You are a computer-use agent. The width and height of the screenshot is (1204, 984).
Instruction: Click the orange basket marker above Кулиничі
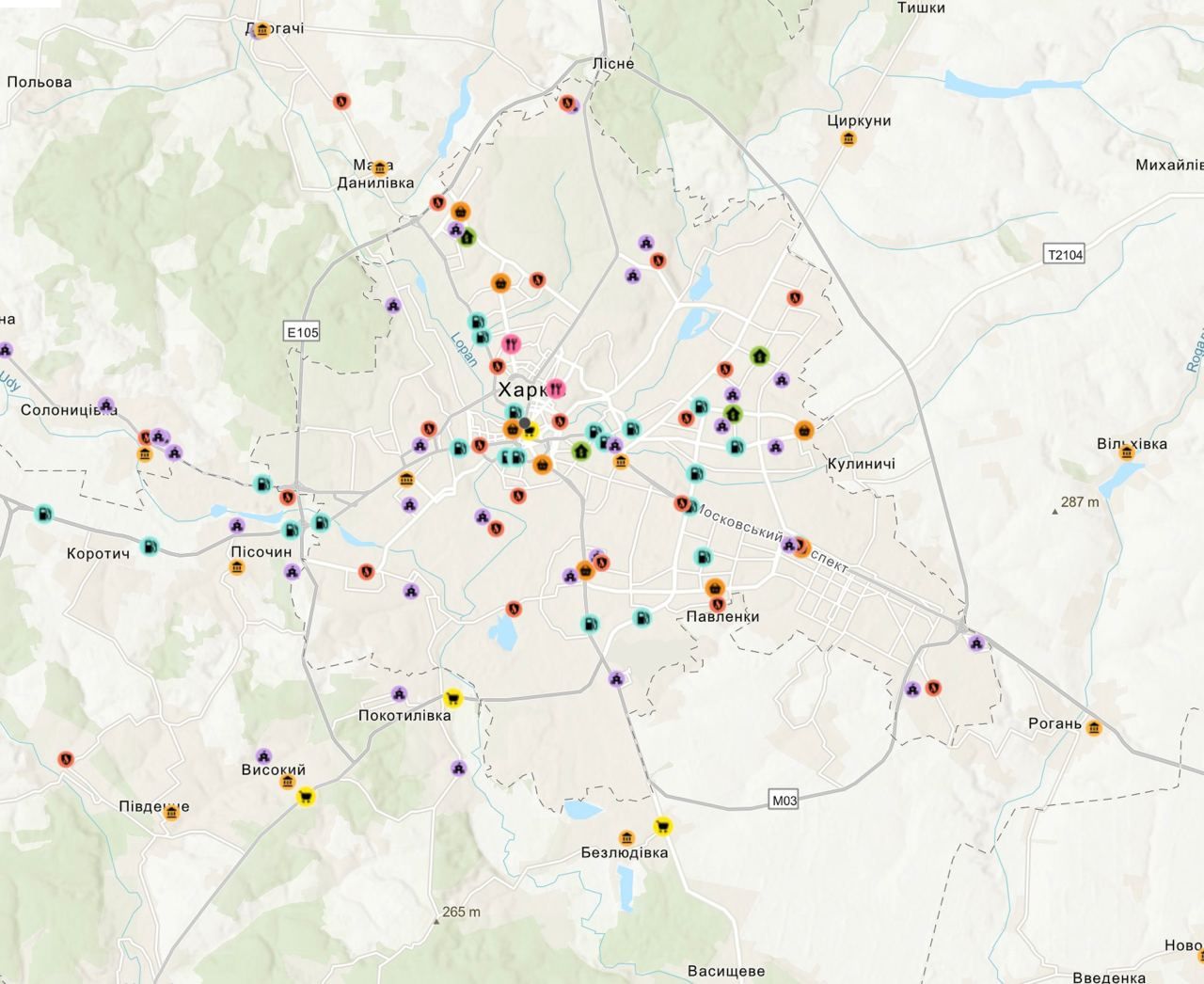coord(804,431)
